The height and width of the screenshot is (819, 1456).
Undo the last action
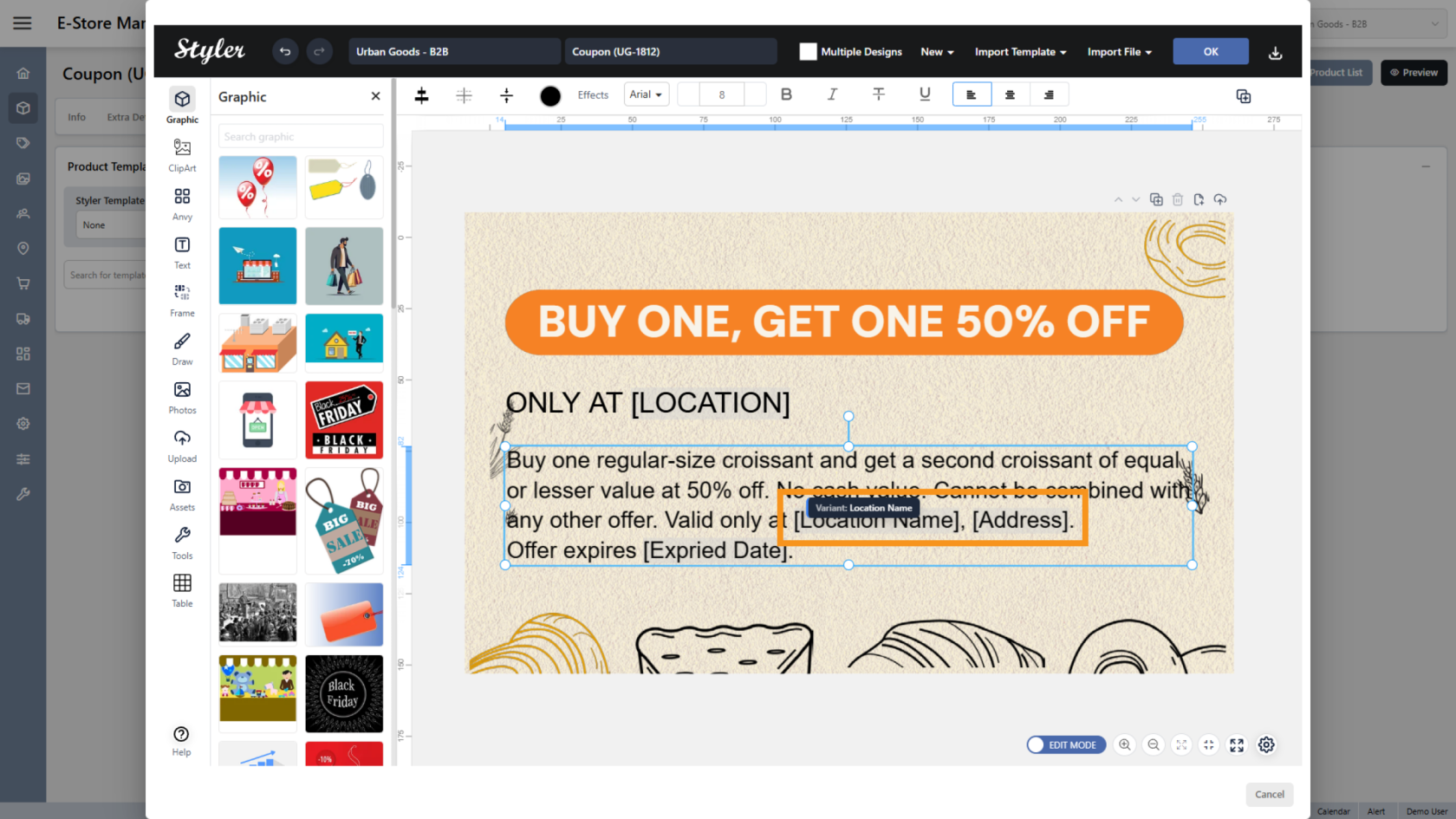[285, 52]
